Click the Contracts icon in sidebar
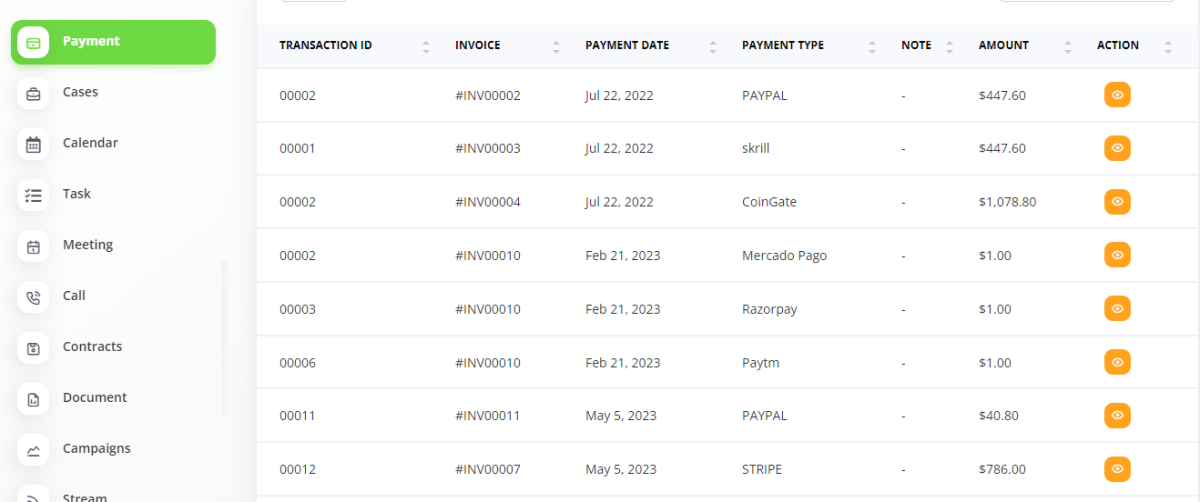Image resolution: width=1200 pixels, height=502 pixels. click(x=33, y=348)
